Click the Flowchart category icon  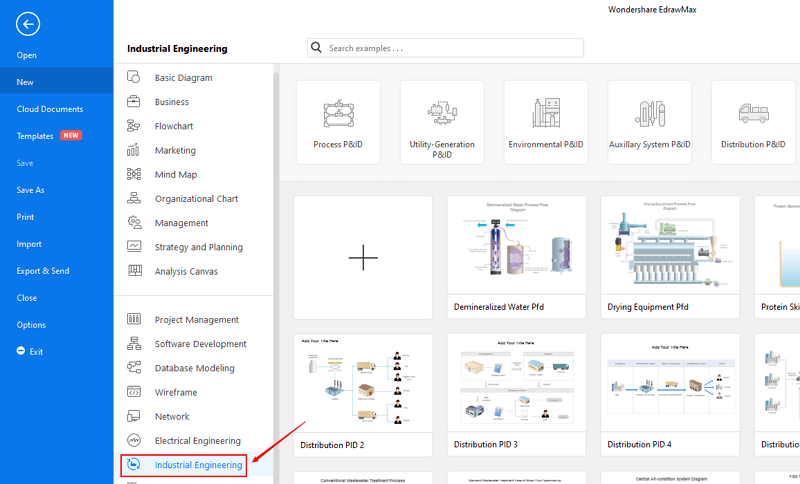coord(133,125)
